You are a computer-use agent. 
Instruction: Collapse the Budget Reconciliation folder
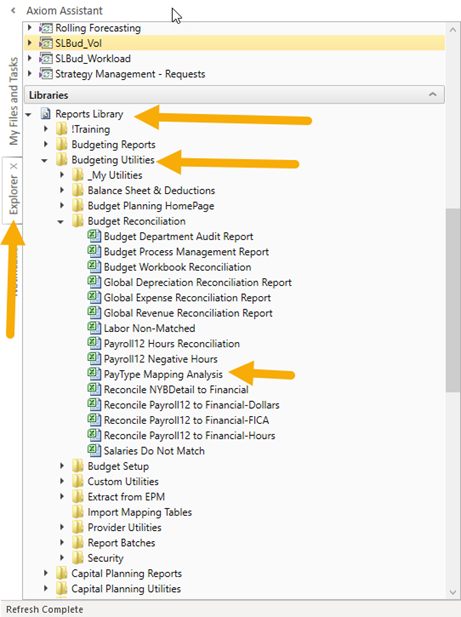point(61,222)
